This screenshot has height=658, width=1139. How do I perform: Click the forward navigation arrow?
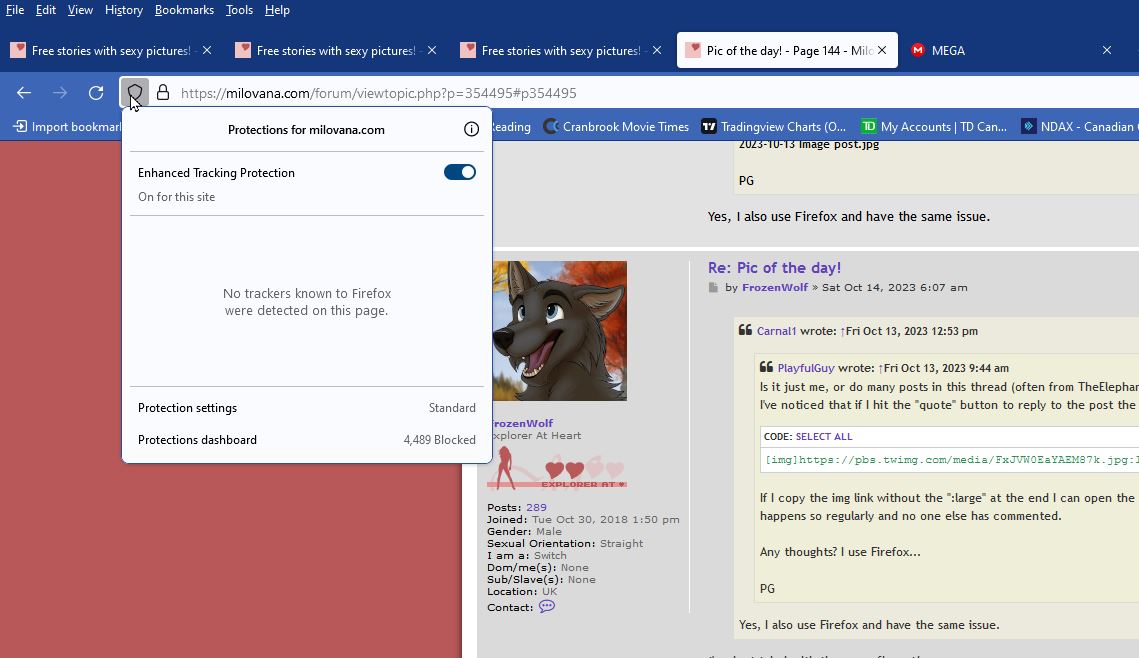click(60, 93)
